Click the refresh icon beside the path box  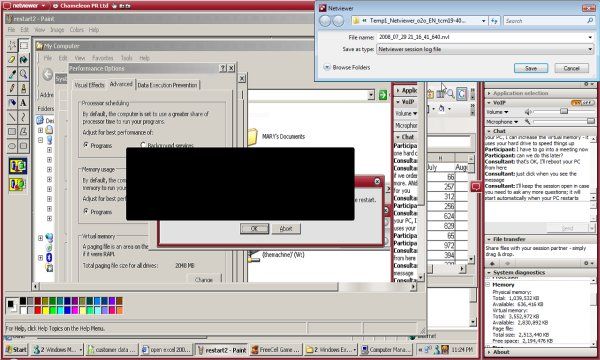point(494,21)
